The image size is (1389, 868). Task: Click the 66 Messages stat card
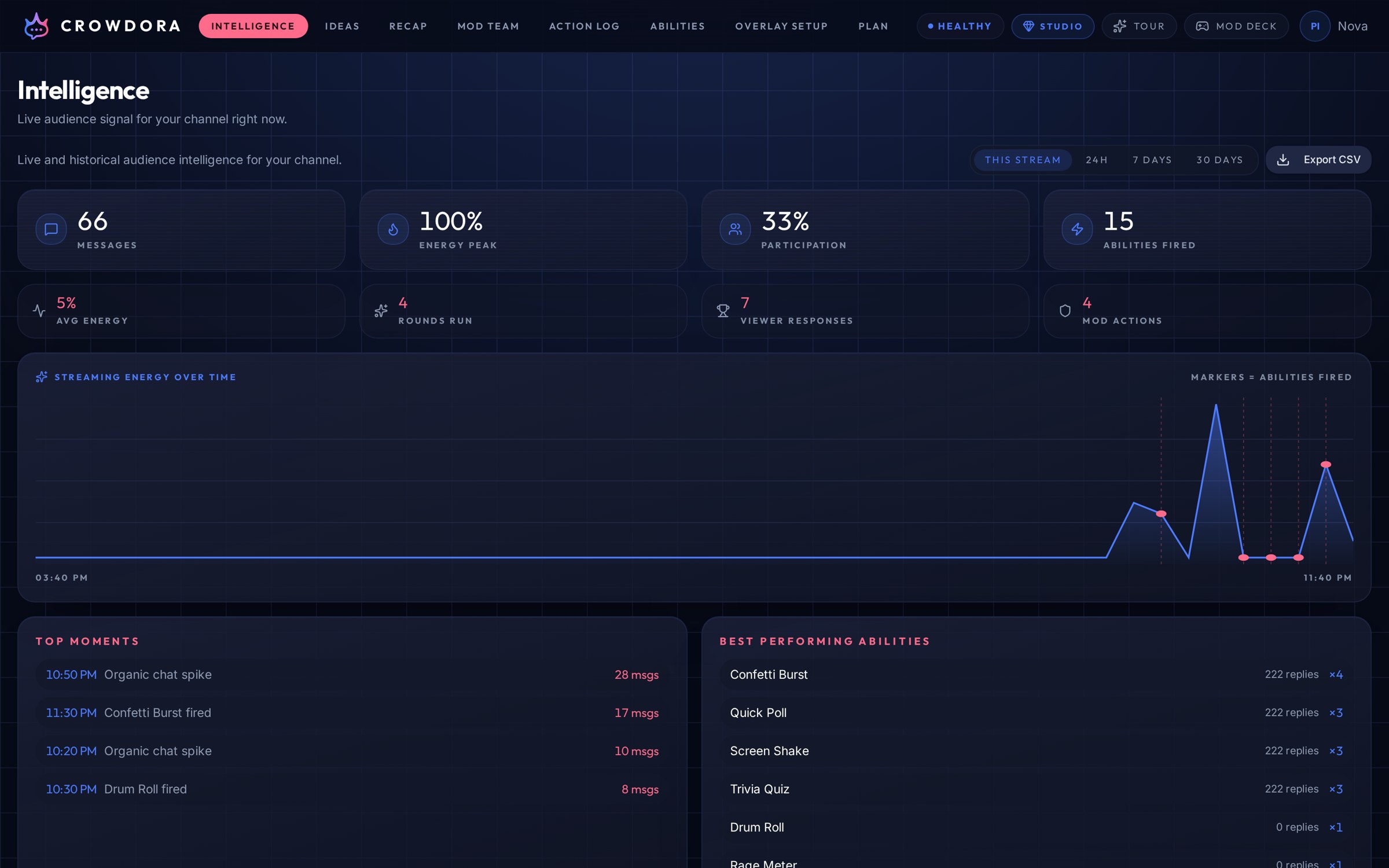181,230
